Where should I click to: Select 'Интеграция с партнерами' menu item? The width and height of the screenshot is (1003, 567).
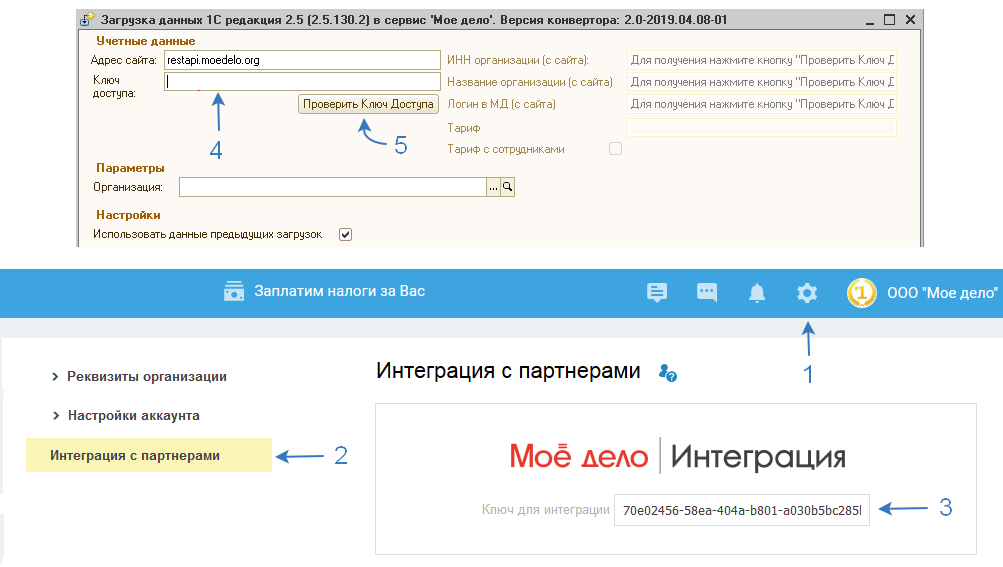pos(148,455)
